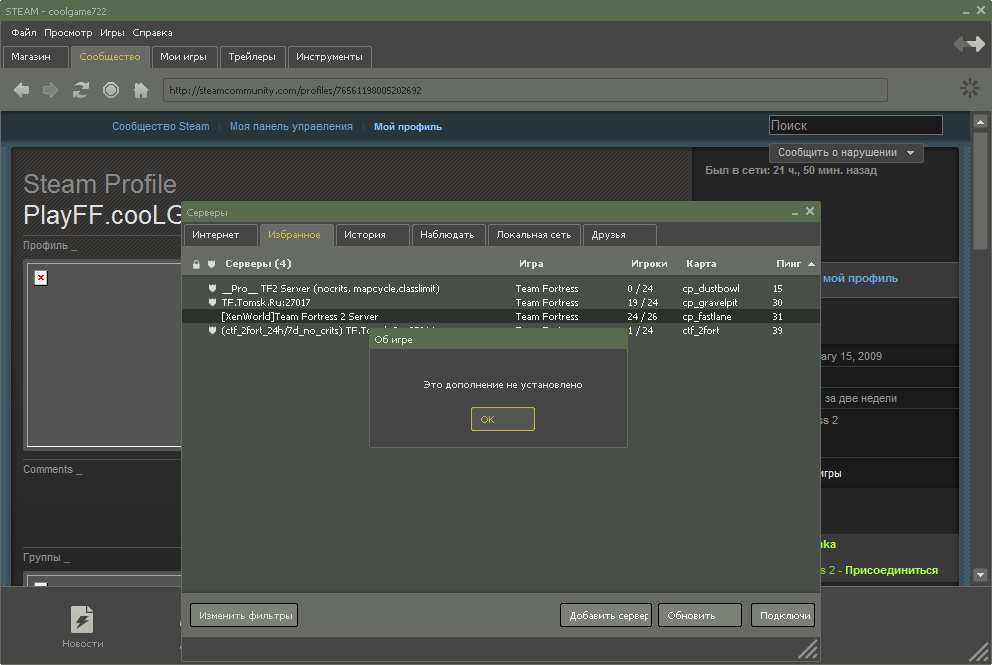Select the TF.Tomsk.Ru:27017 server name
This screenshot has height=665, width=992.
pyautogui.click(x=266, y=302)
